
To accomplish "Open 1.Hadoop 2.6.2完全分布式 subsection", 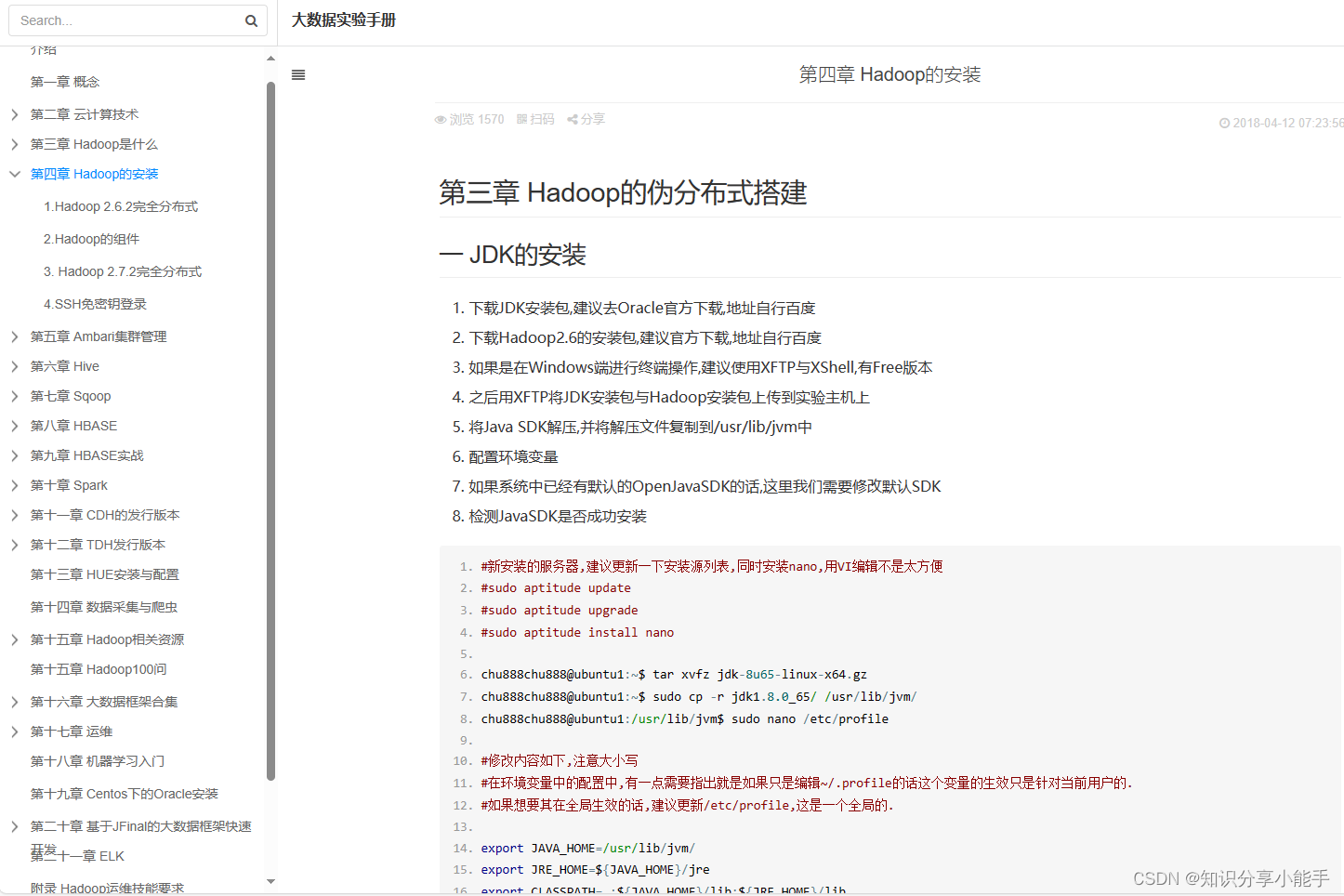I will tap(121, 206).
